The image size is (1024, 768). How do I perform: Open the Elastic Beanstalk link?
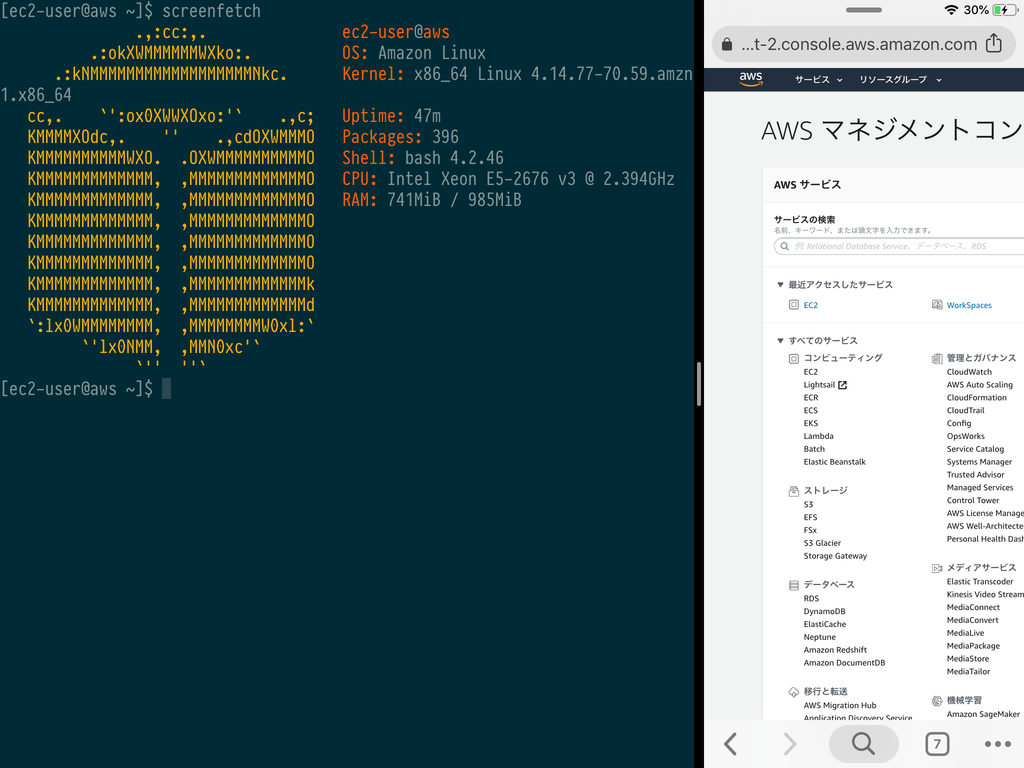pos(835,462)
